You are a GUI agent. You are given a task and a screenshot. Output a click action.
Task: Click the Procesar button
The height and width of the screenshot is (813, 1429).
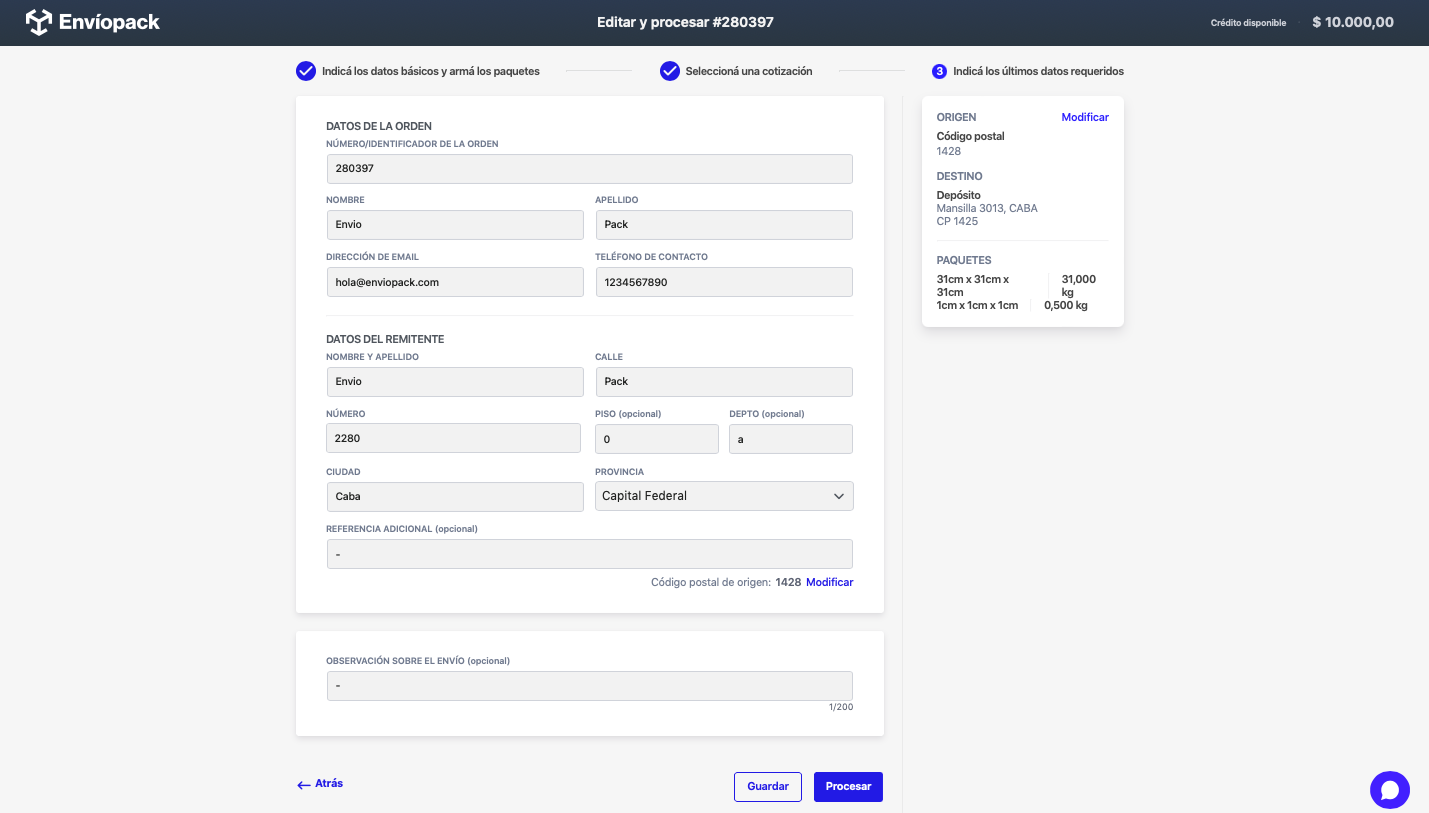pos(848,786)
